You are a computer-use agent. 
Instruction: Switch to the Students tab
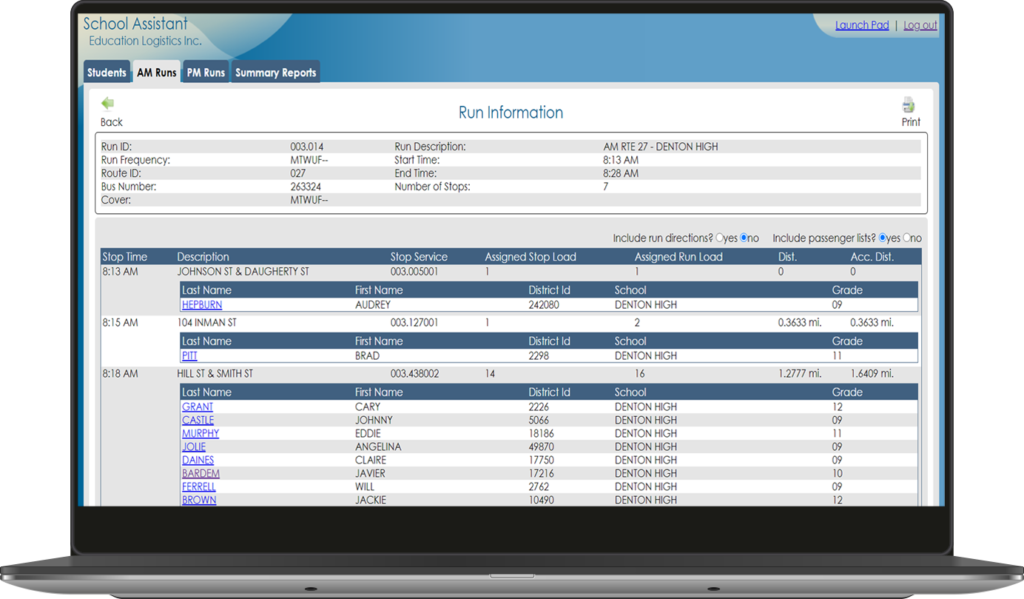pos(106,71)
